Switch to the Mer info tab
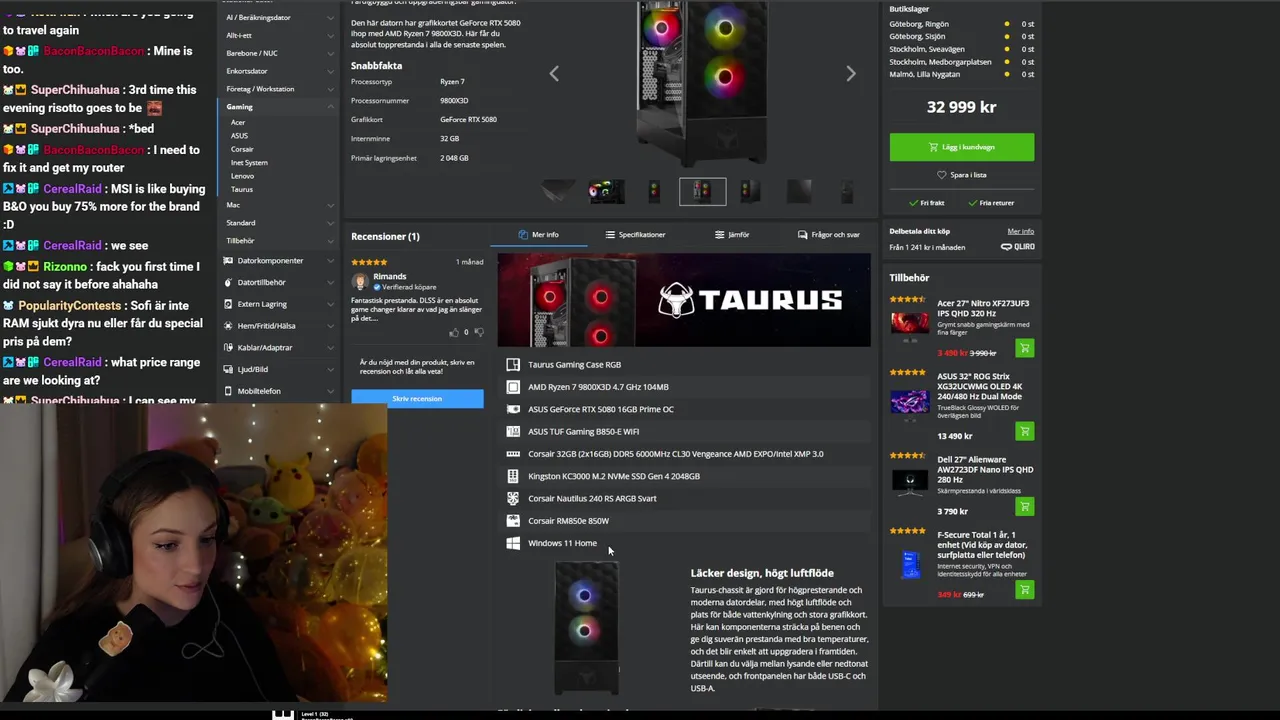 point(538,235)
